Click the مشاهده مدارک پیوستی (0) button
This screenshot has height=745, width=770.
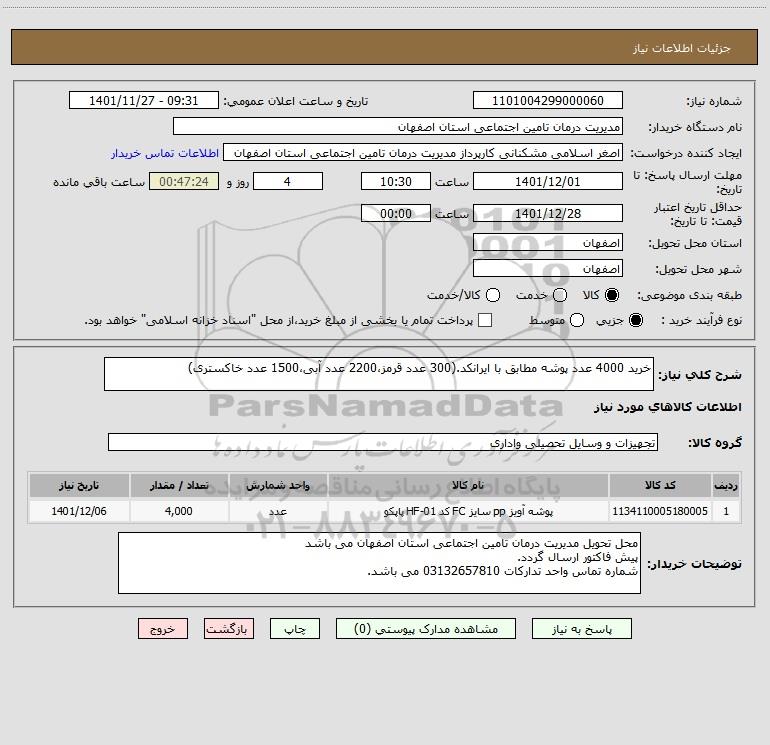pos(426,629)
